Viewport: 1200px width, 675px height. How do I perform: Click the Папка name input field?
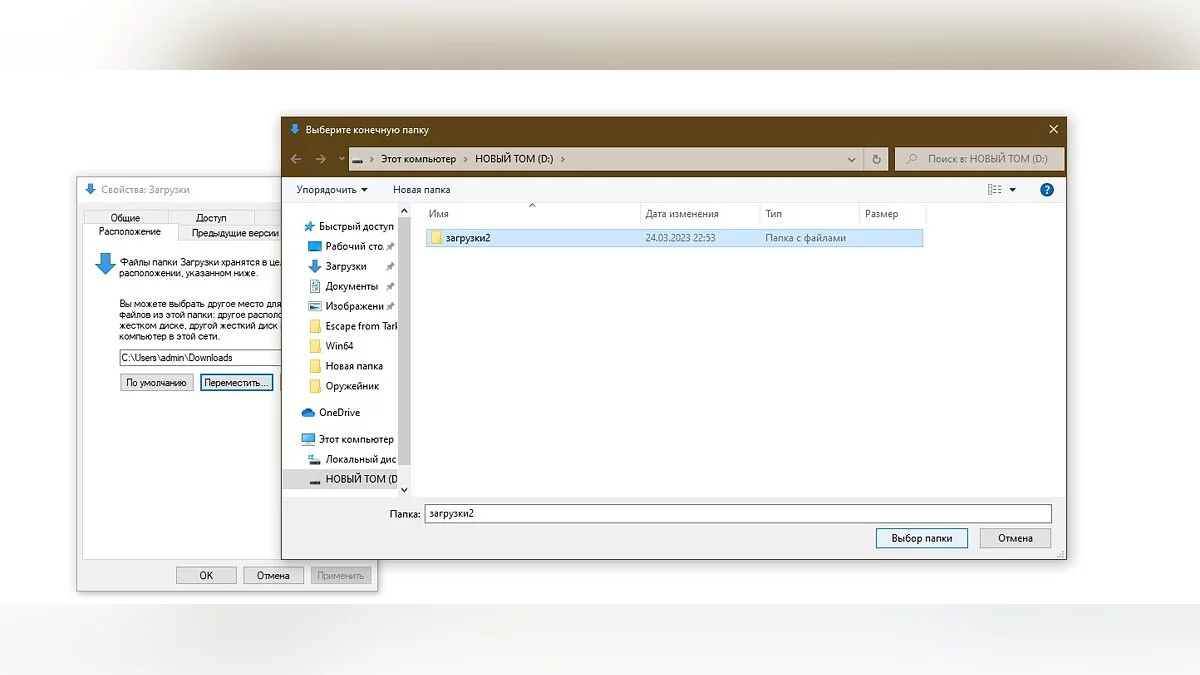tap(737, 513)
